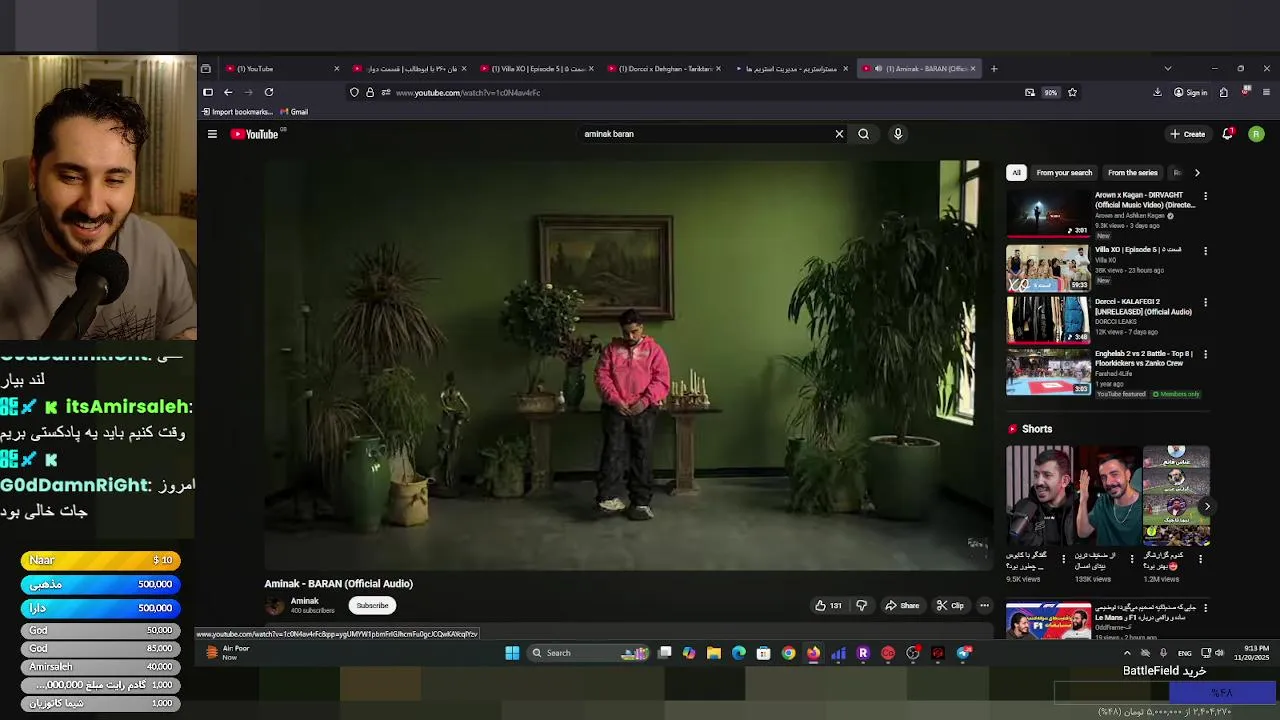Open more actions ellipsis under video
The image size is (1280, 720).
tap(984, 605)
